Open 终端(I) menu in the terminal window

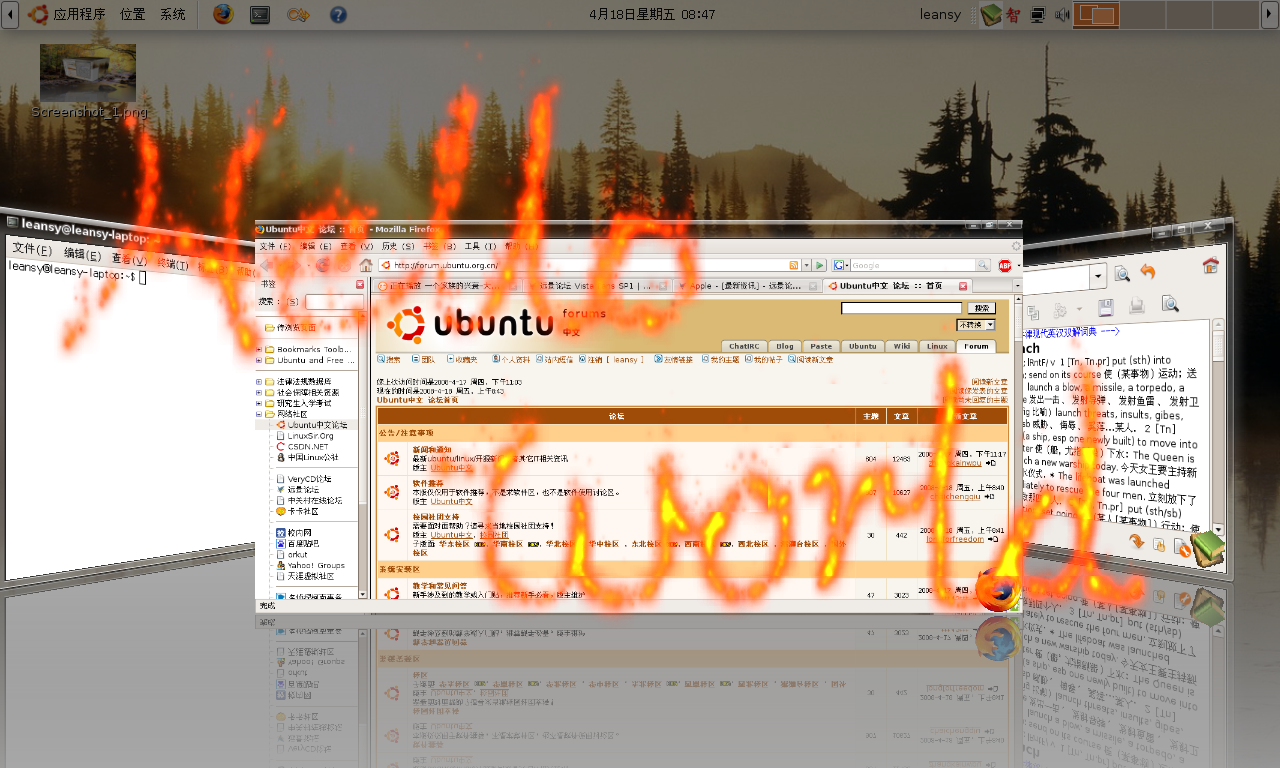tap(173, 264)
